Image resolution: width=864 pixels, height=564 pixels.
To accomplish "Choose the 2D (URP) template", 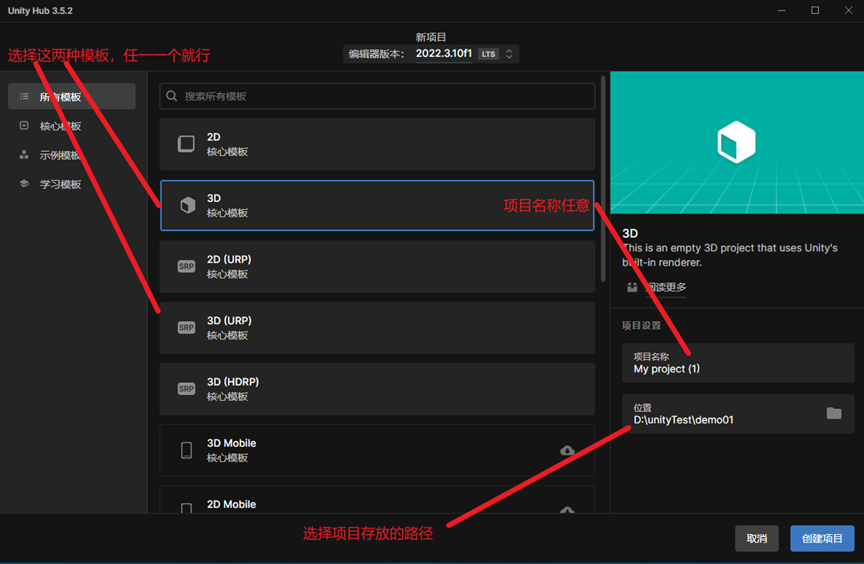I will 377,267.
